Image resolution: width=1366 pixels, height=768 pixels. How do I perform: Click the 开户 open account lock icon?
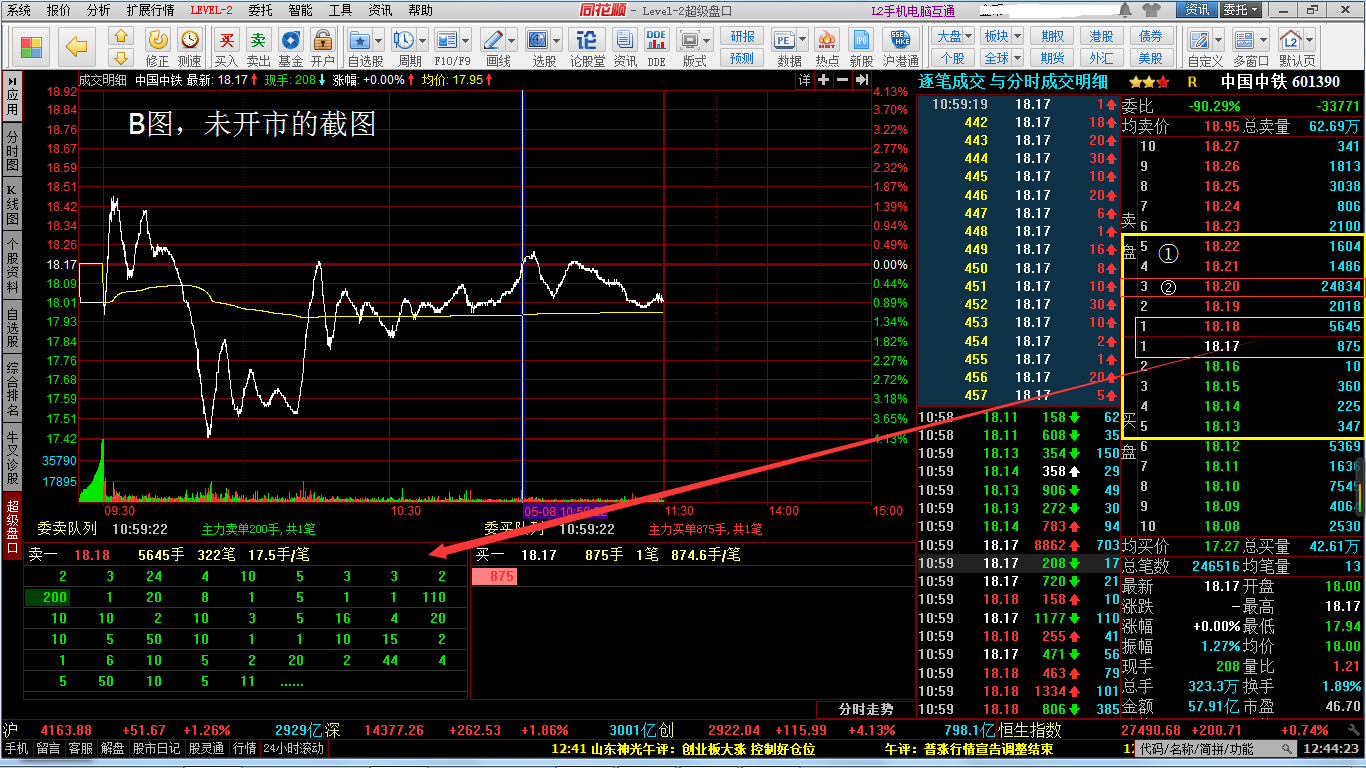click(x=322, y=40)
